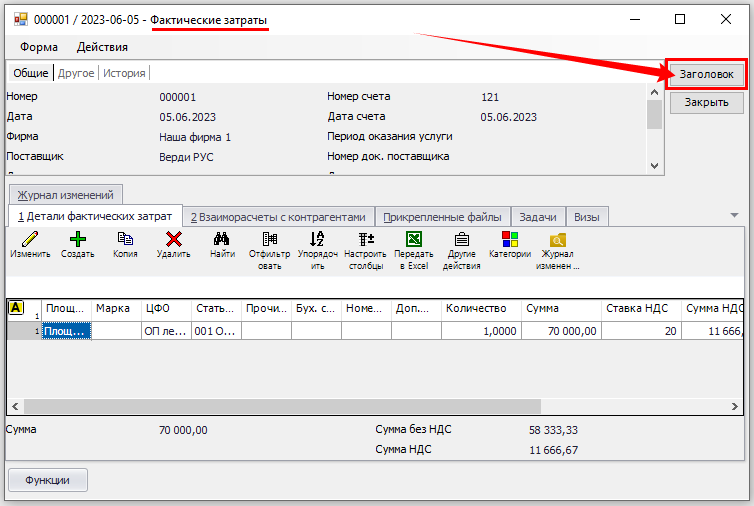The height and width of the screenshot is (506, 754).
Task: Click the Найти binoculars icon
Action: [x=222, y=239]
